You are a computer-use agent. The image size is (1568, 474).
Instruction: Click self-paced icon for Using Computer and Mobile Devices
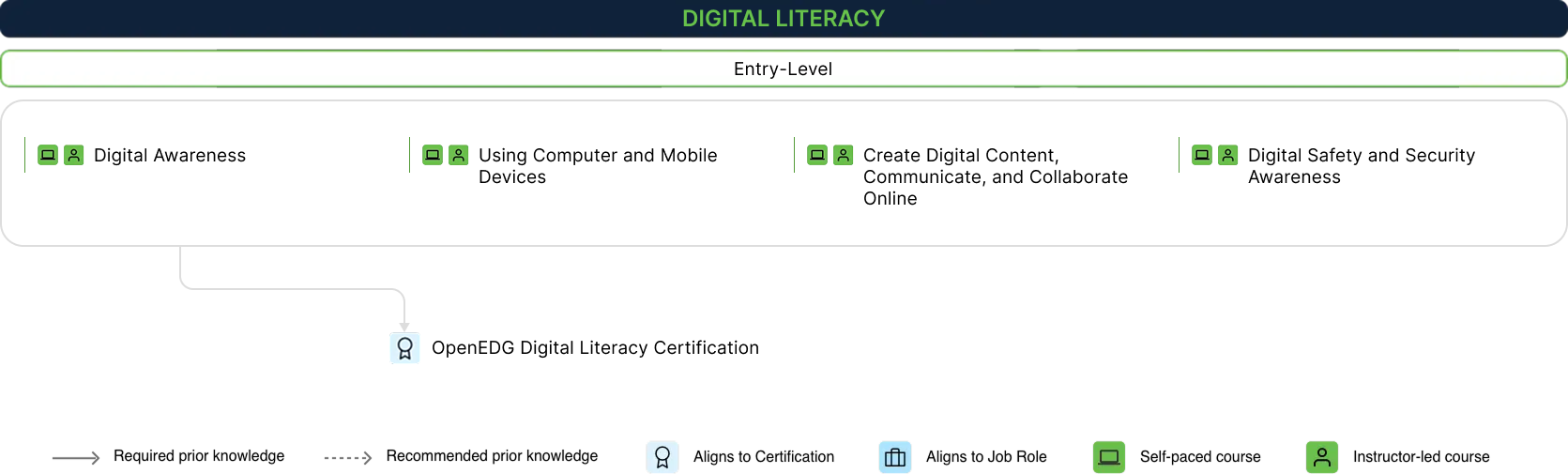[433, 155]
